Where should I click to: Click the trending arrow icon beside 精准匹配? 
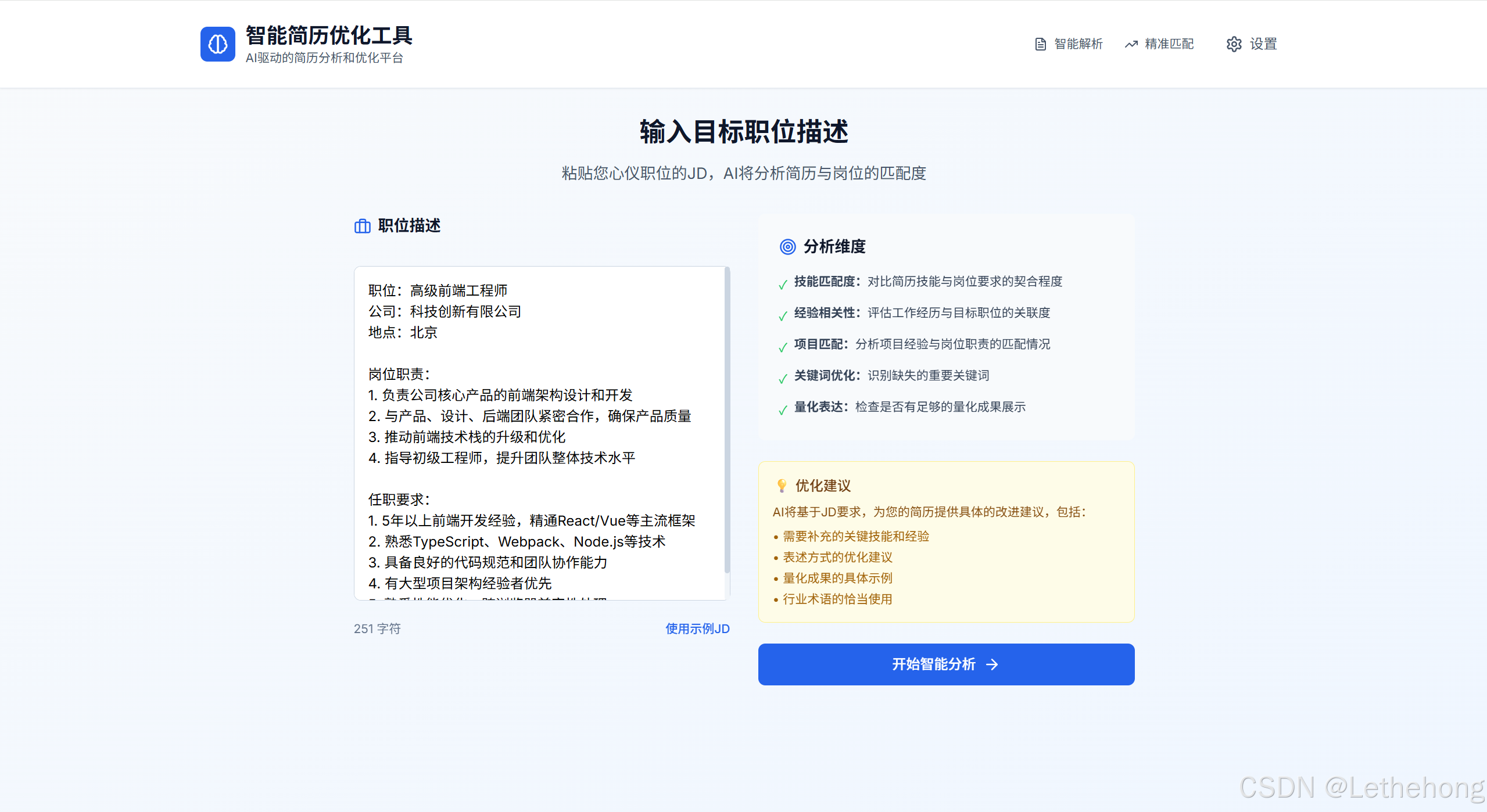click(x=1131, y=44)
